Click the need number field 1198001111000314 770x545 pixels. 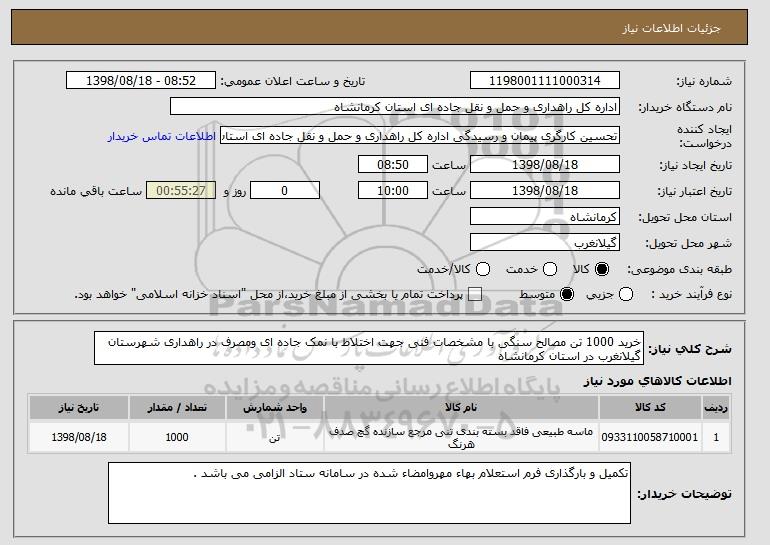pos(545,81)
